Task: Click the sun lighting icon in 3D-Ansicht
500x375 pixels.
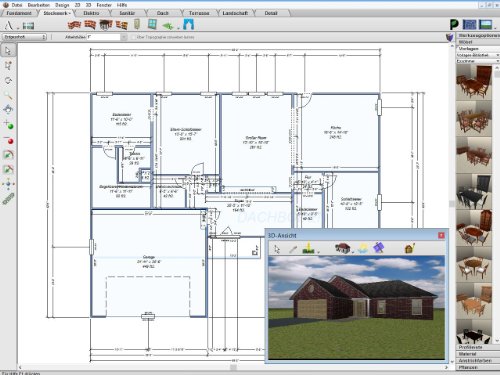Action: (x=362, y=248)
